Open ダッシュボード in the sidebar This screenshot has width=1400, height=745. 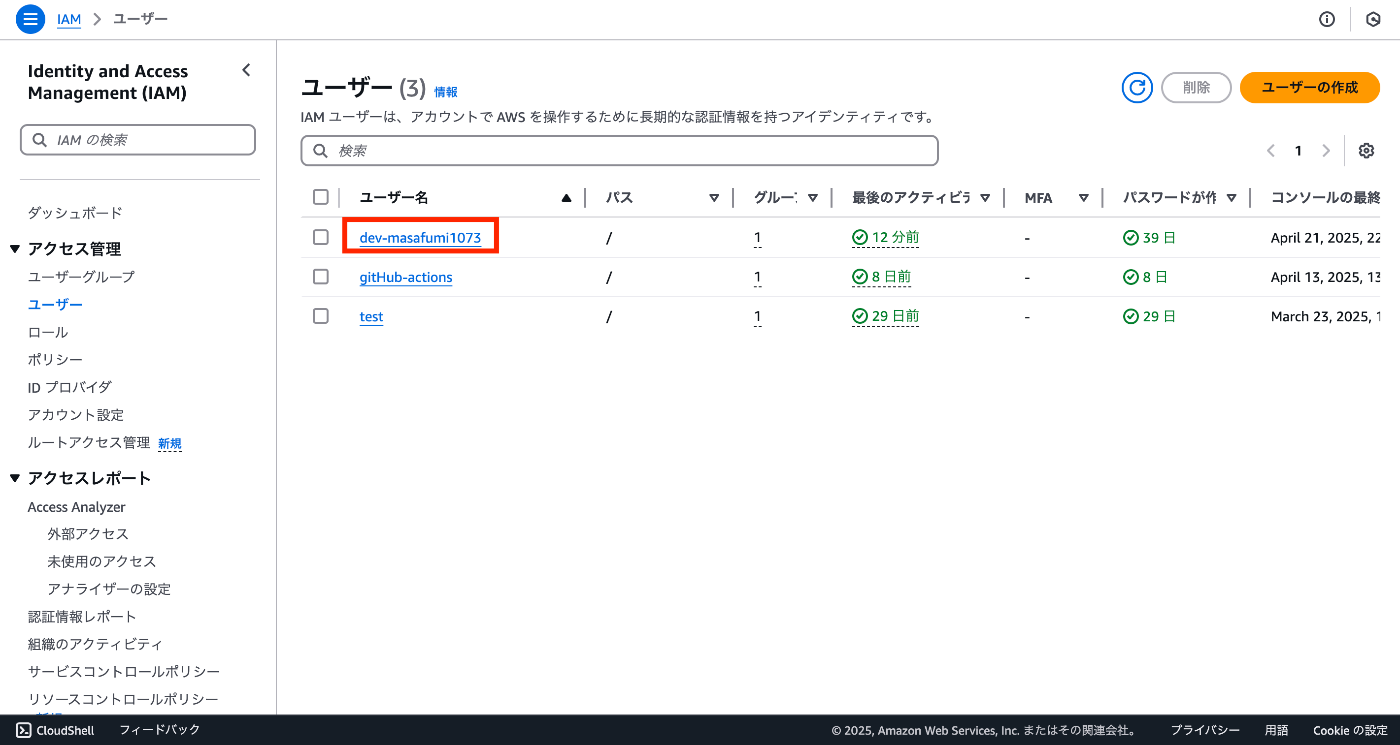coord(75,213)
